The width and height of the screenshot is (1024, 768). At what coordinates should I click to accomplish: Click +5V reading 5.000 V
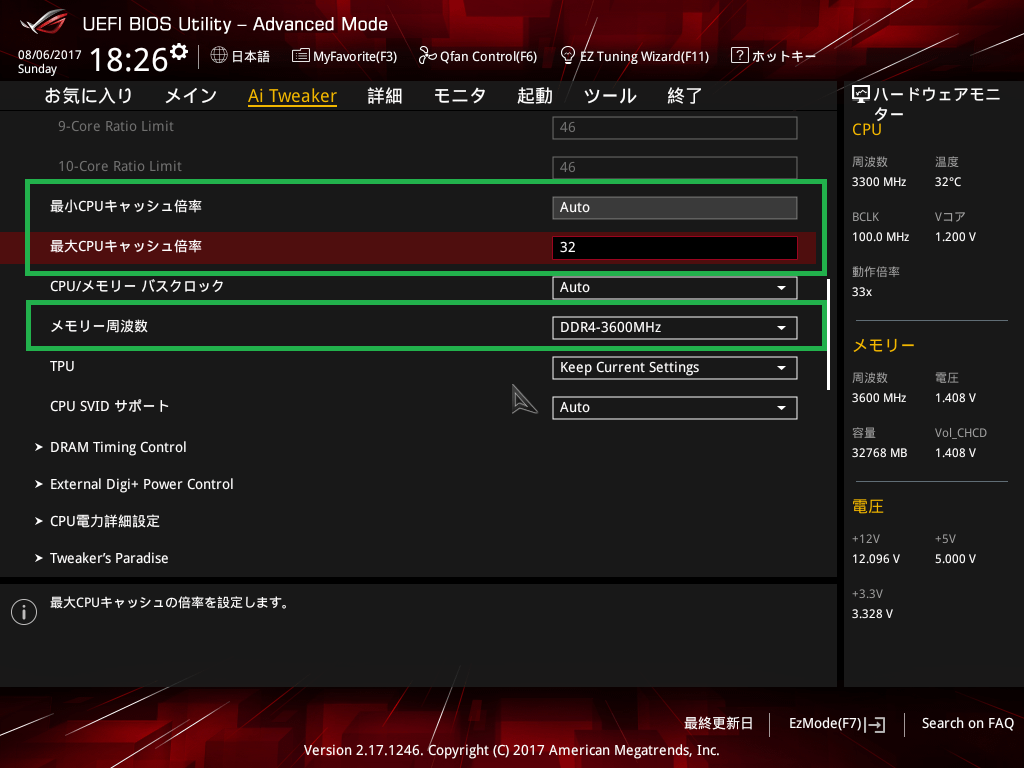955,558
